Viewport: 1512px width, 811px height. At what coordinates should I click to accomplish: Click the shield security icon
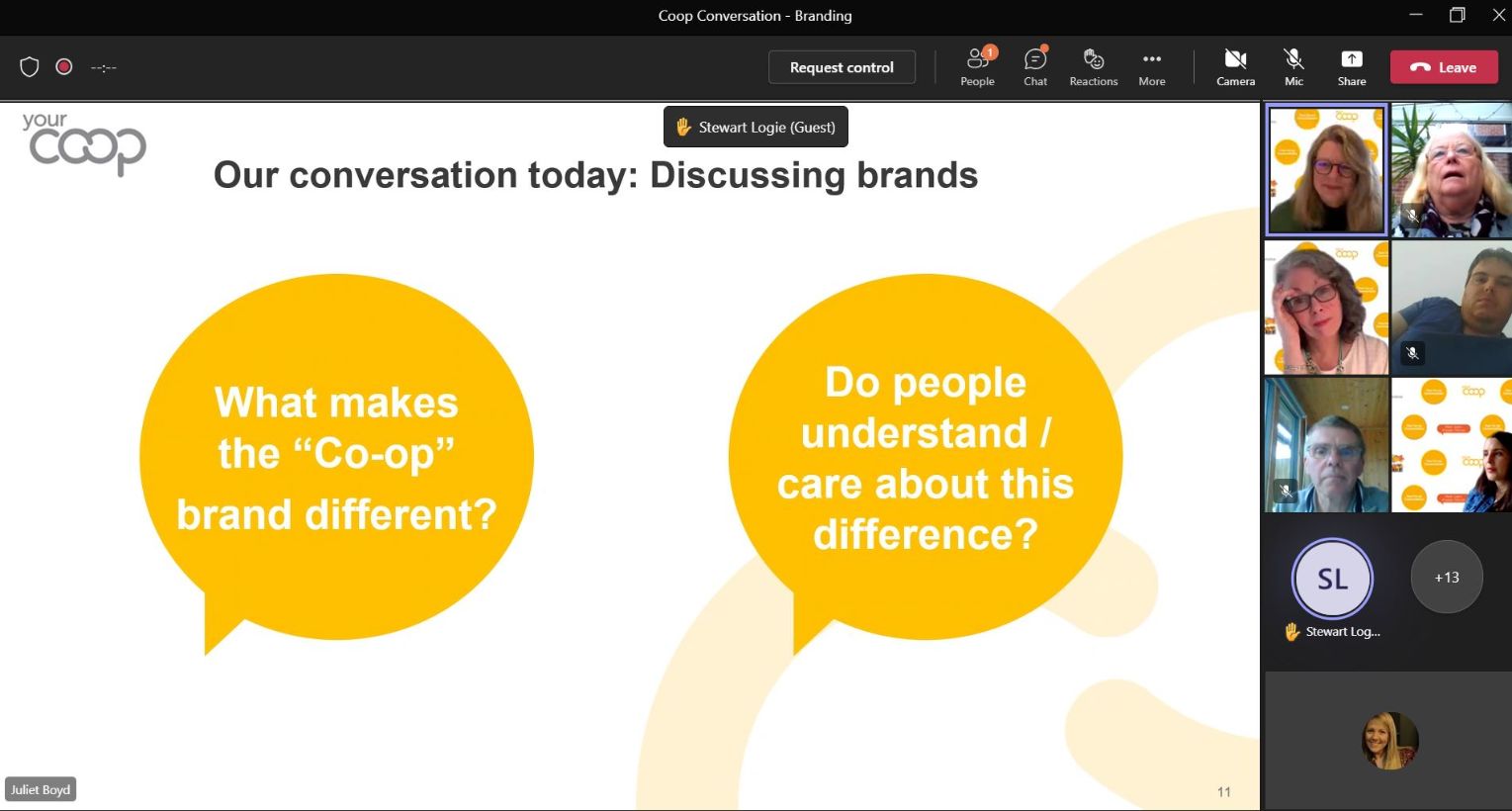(30, 67)
